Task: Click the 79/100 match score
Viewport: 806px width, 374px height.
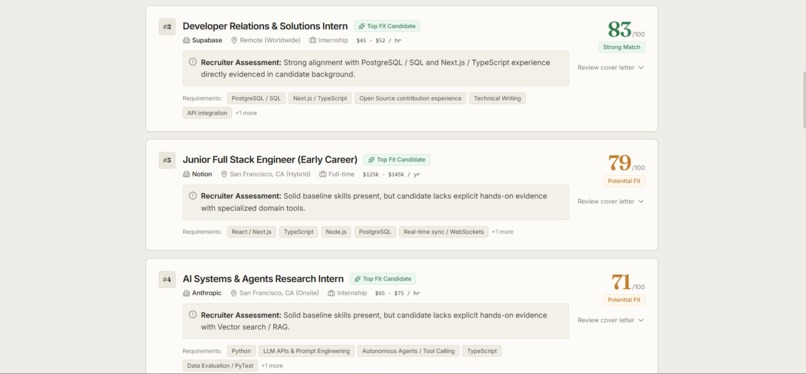Action: (626, 163)
